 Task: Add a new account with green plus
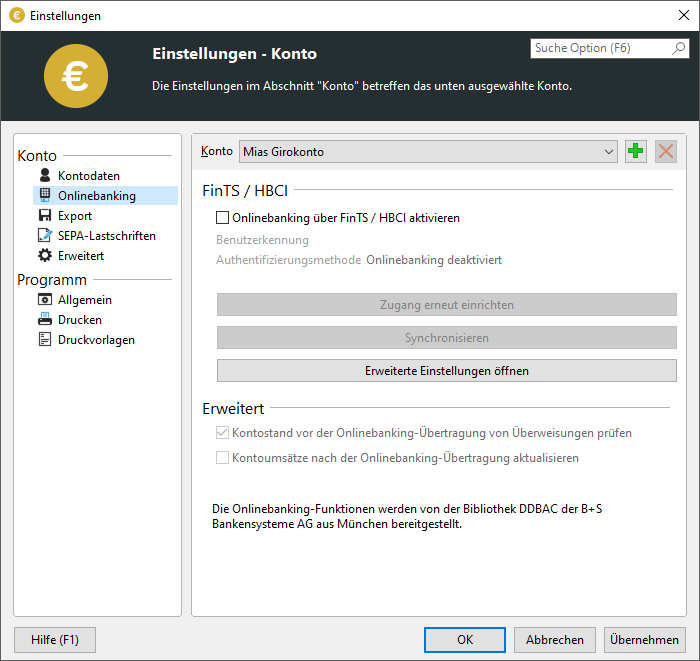[x=635, y=151]
